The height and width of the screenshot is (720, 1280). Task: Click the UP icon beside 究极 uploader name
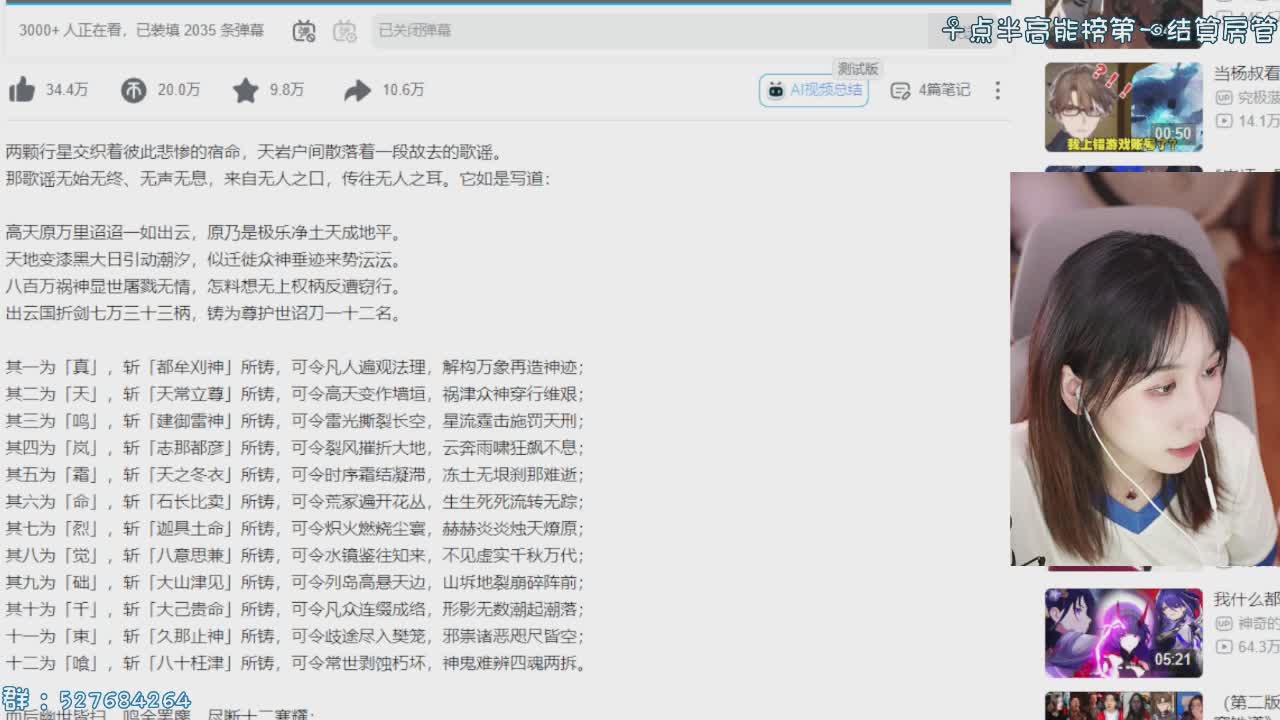point(1223,97)
